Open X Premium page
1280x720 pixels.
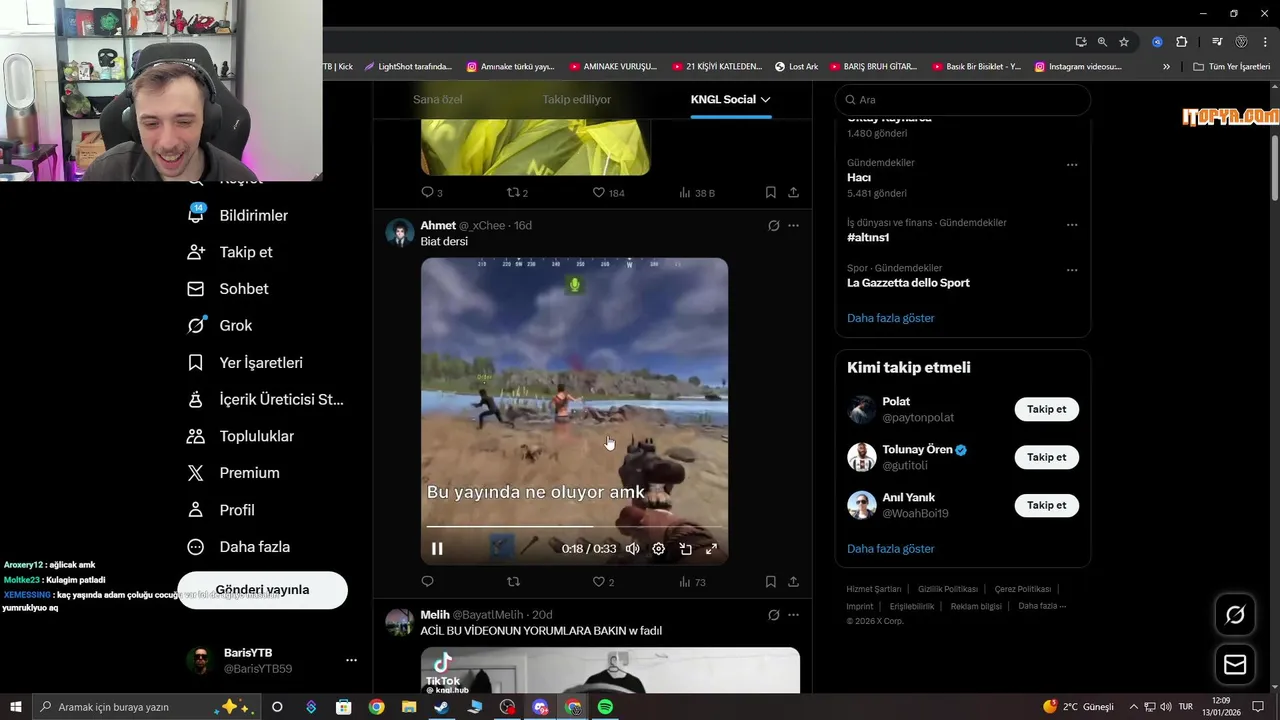(x=233, y=473)
